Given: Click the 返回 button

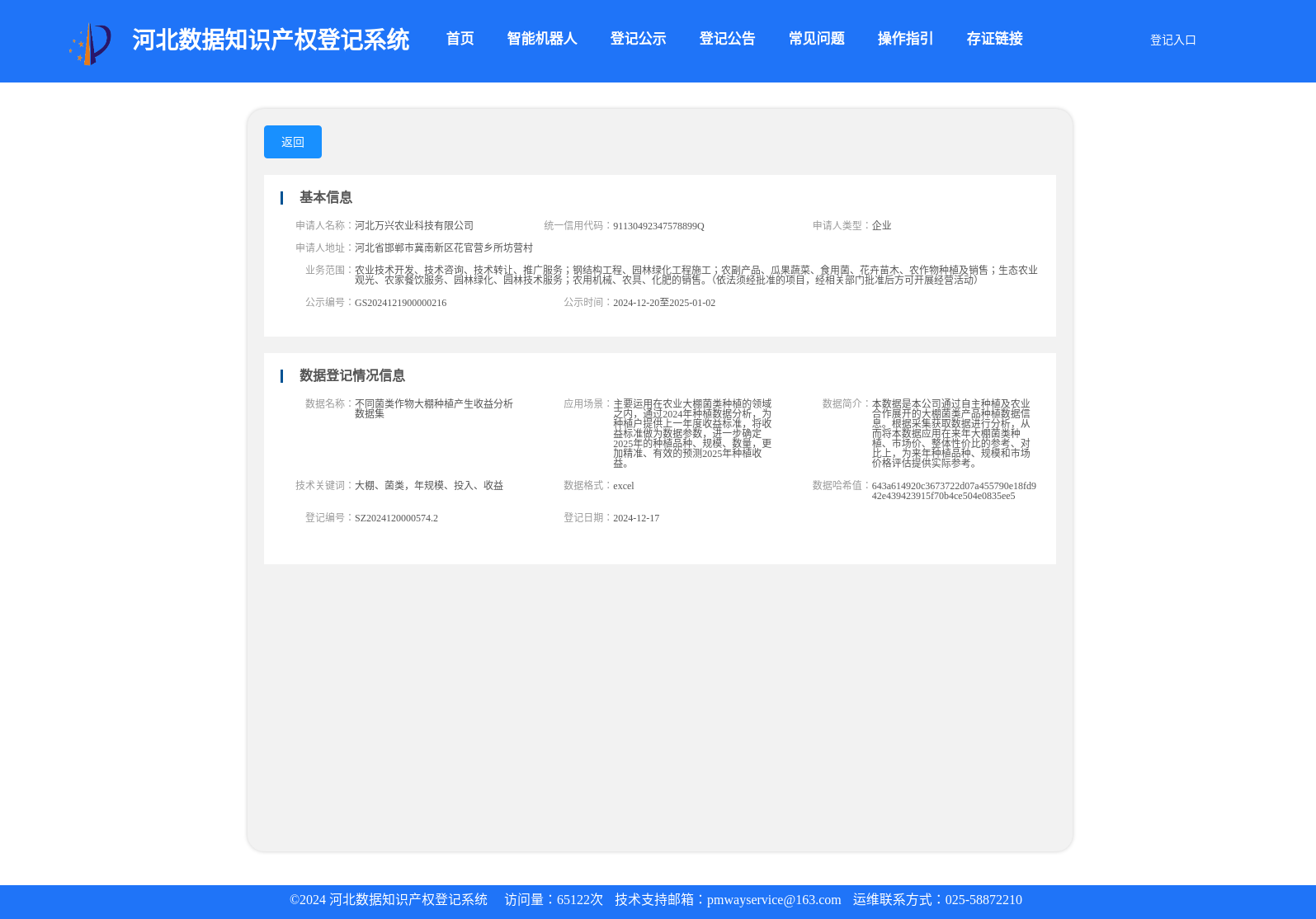Looking at the screenshot, I should pyautogui.click(x=293, y=142).
